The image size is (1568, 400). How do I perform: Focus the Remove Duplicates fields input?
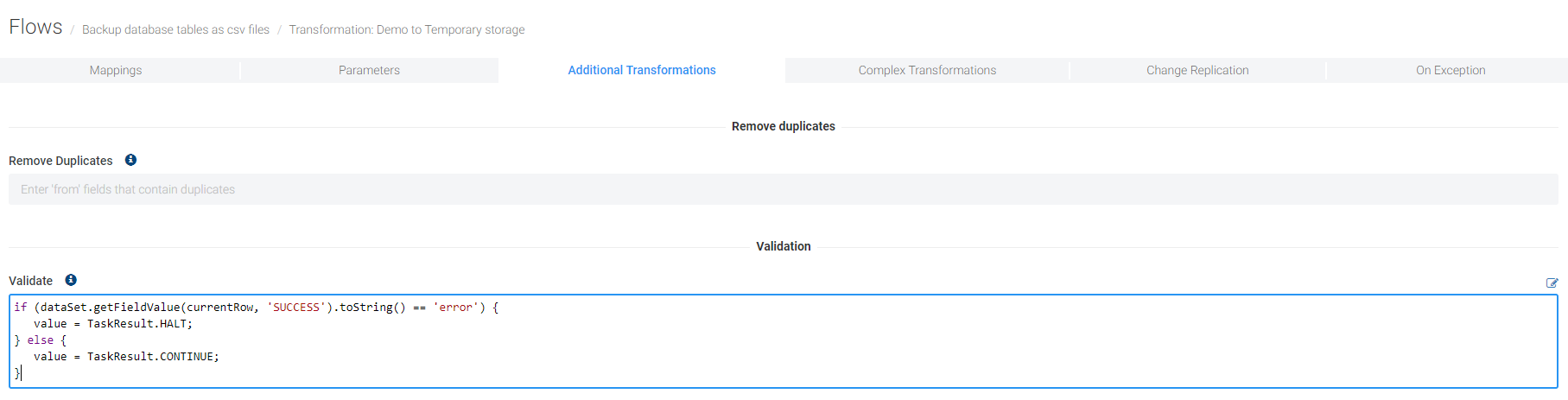click(x=783, y=189)
